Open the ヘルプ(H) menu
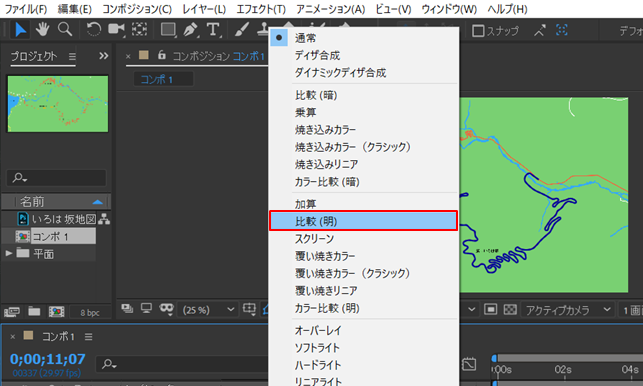Viewport: 643px width, 386px height. 507,9
